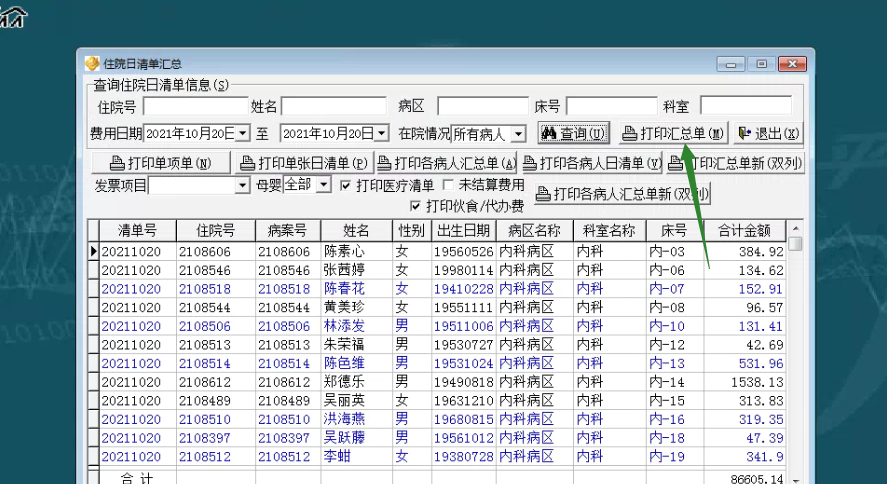Click the 姓名 column header
Screen dimensions: 887x484
coord(356,231)
